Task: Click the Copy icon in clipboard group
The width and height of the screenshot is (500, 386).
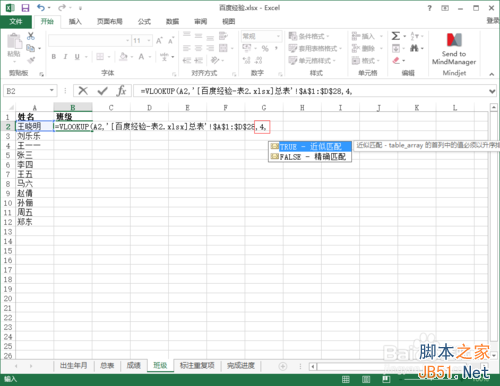Action: tap(30, 48)
